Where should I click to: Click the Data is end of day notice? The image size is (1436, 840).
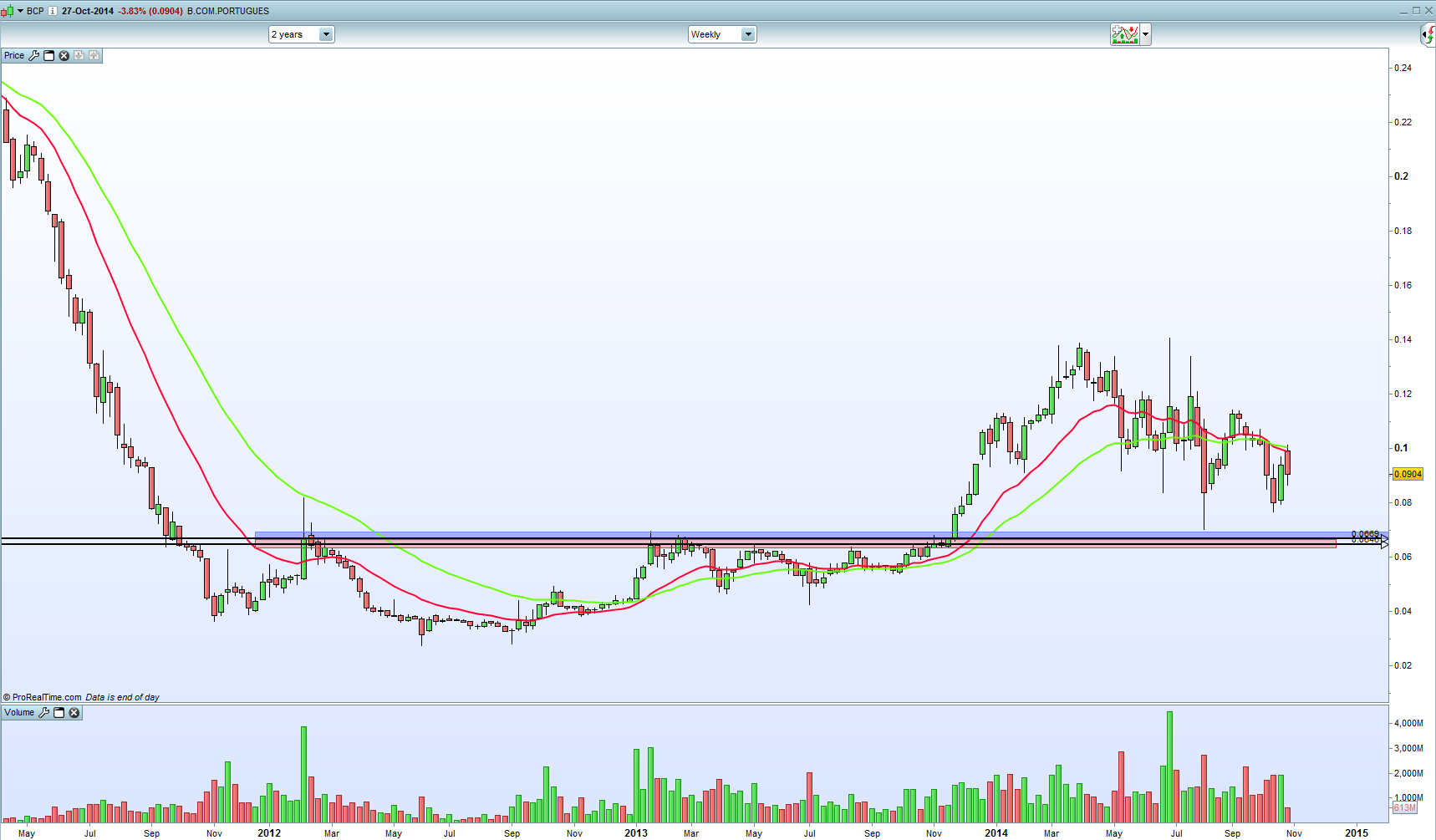[122, 697]
